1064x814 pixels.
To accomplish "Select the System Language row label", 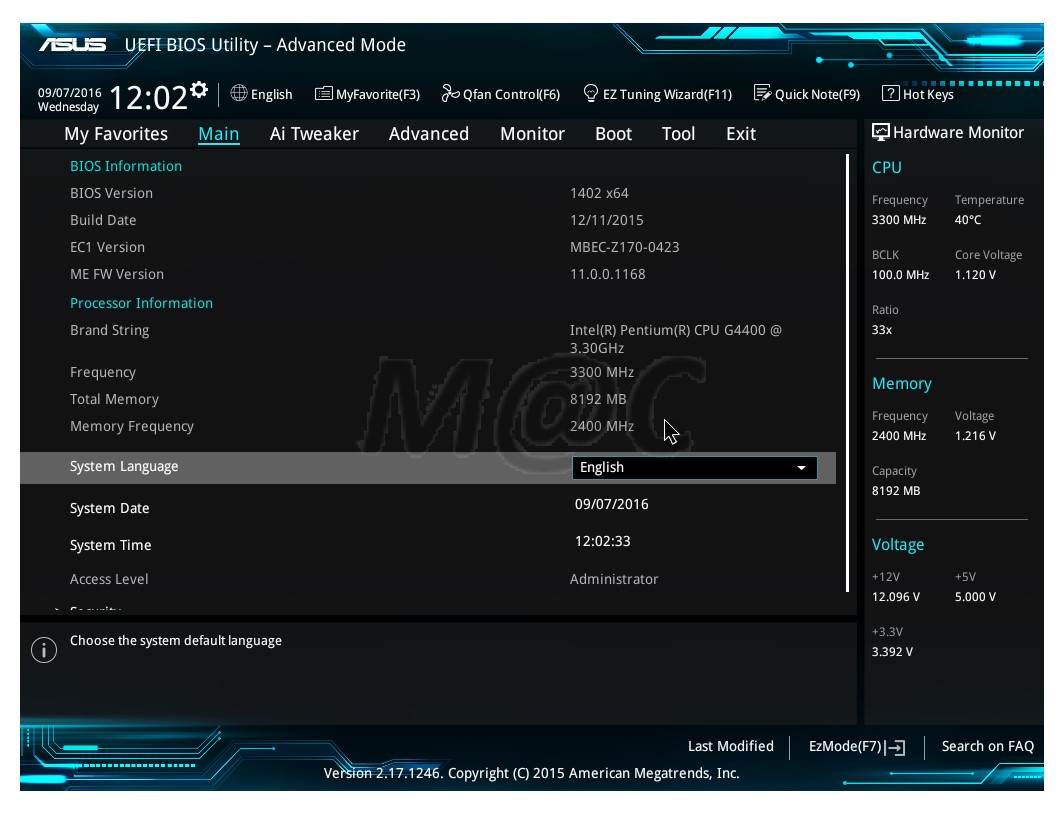I will coord(124,467).
